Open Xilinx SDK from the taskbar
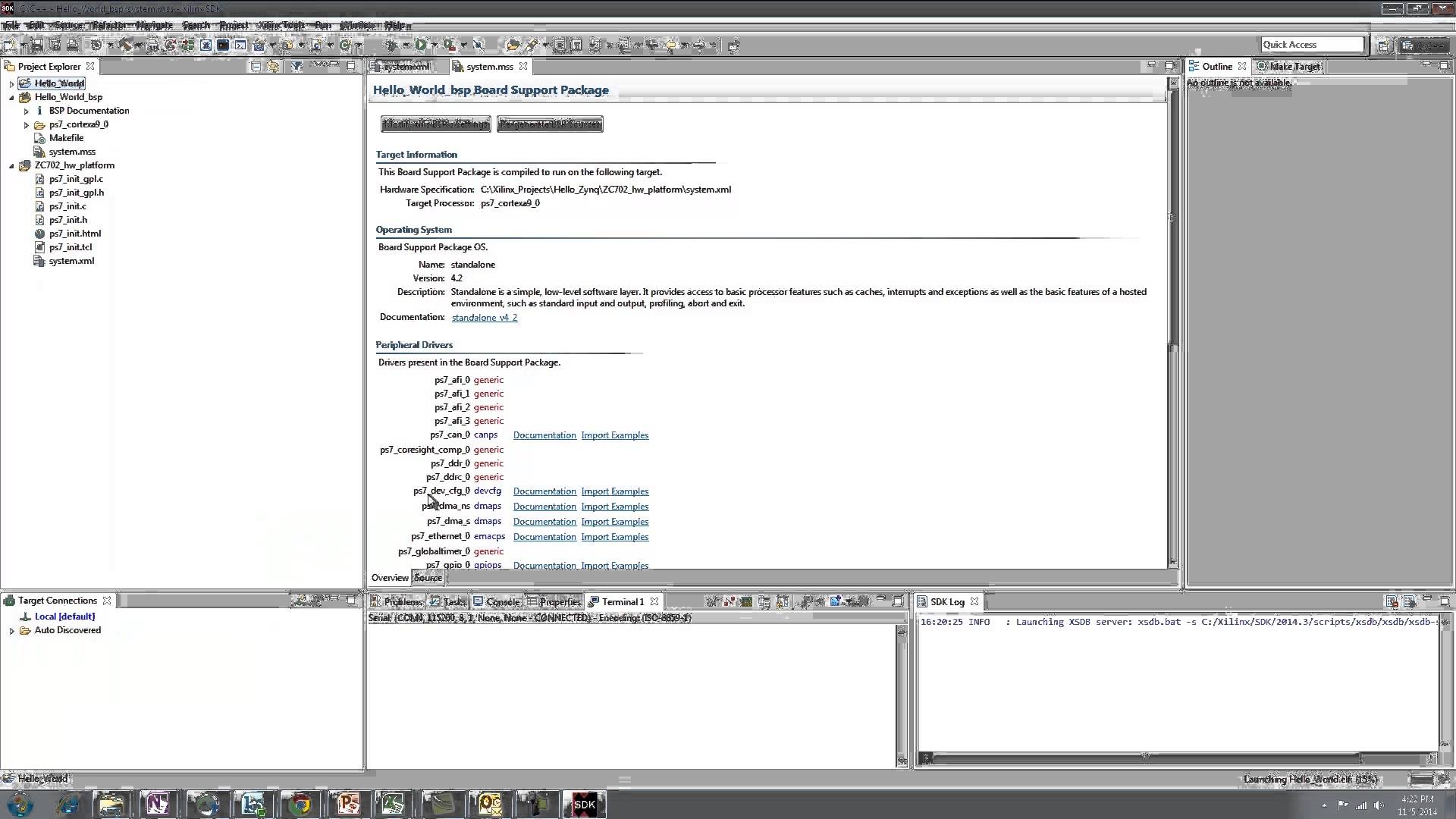Image resolution: width=1456 pixels, height=819 pixels. (x=584, y=805)
